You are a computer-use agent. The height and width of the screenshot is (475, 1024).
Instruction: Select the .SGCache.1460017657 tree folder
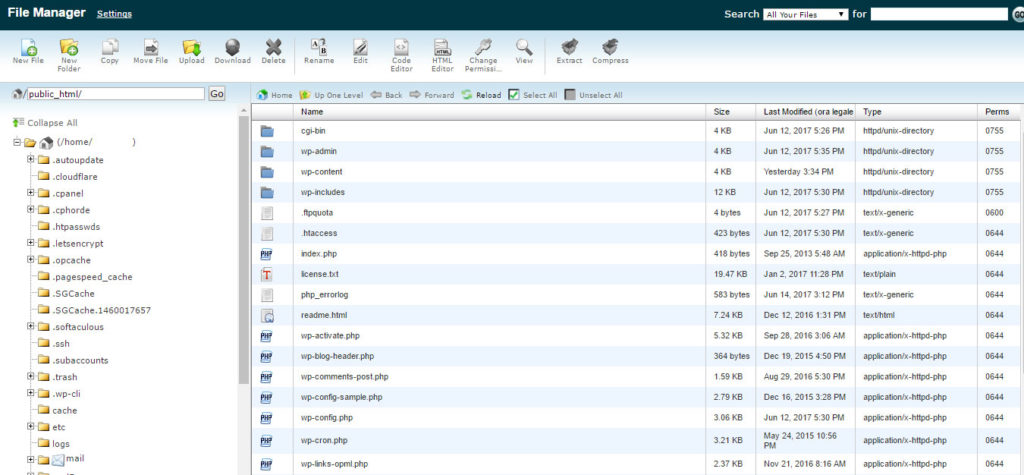coord(101,310)
